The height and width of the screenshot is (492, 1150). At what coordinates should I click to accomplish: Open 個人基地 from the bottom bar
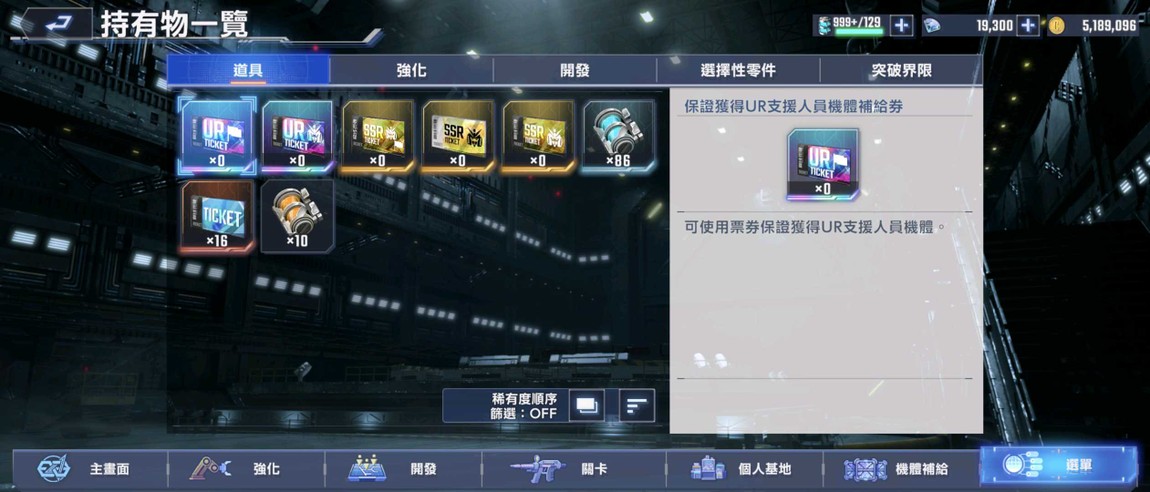tap(744, 469)
